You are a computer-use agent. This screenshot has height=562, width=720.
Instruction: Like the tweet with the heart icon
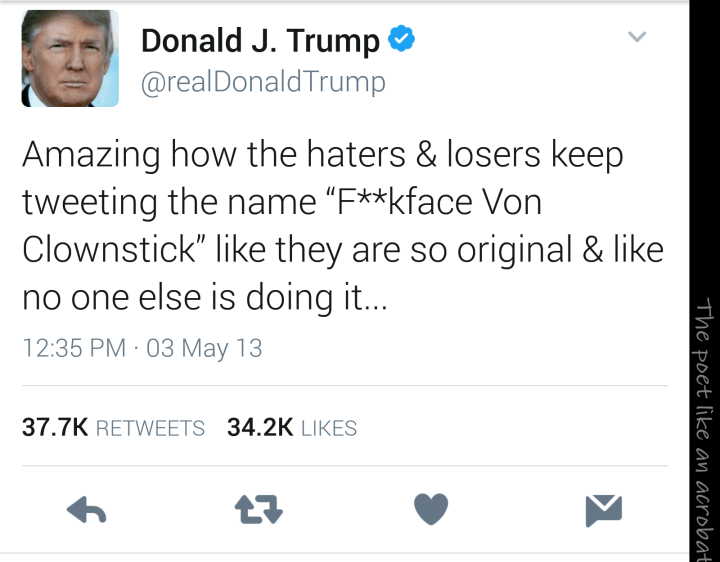[x=431, y=510]
